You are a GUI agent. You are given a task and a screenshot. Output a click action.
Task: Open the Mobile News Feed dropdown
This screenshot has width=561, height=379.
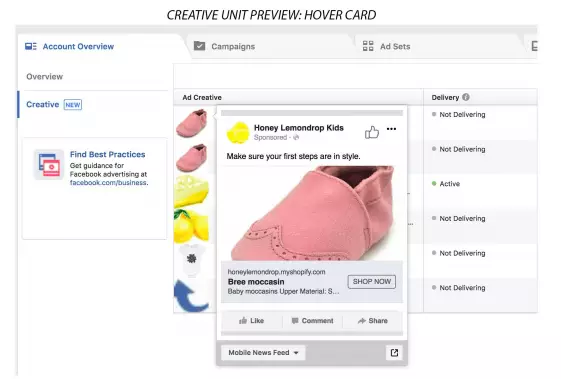[x=263, y=353]
